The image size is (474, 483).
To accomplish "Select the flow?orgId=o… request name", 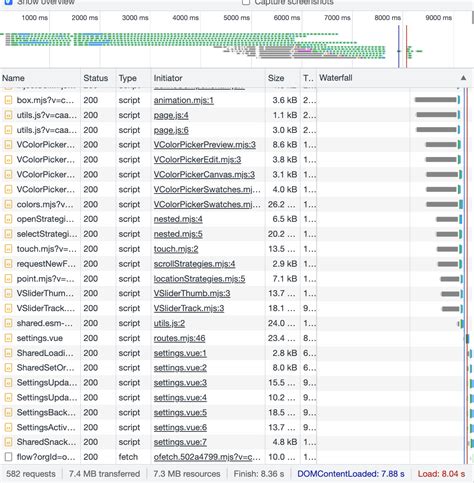I will [x=46, y=457].
